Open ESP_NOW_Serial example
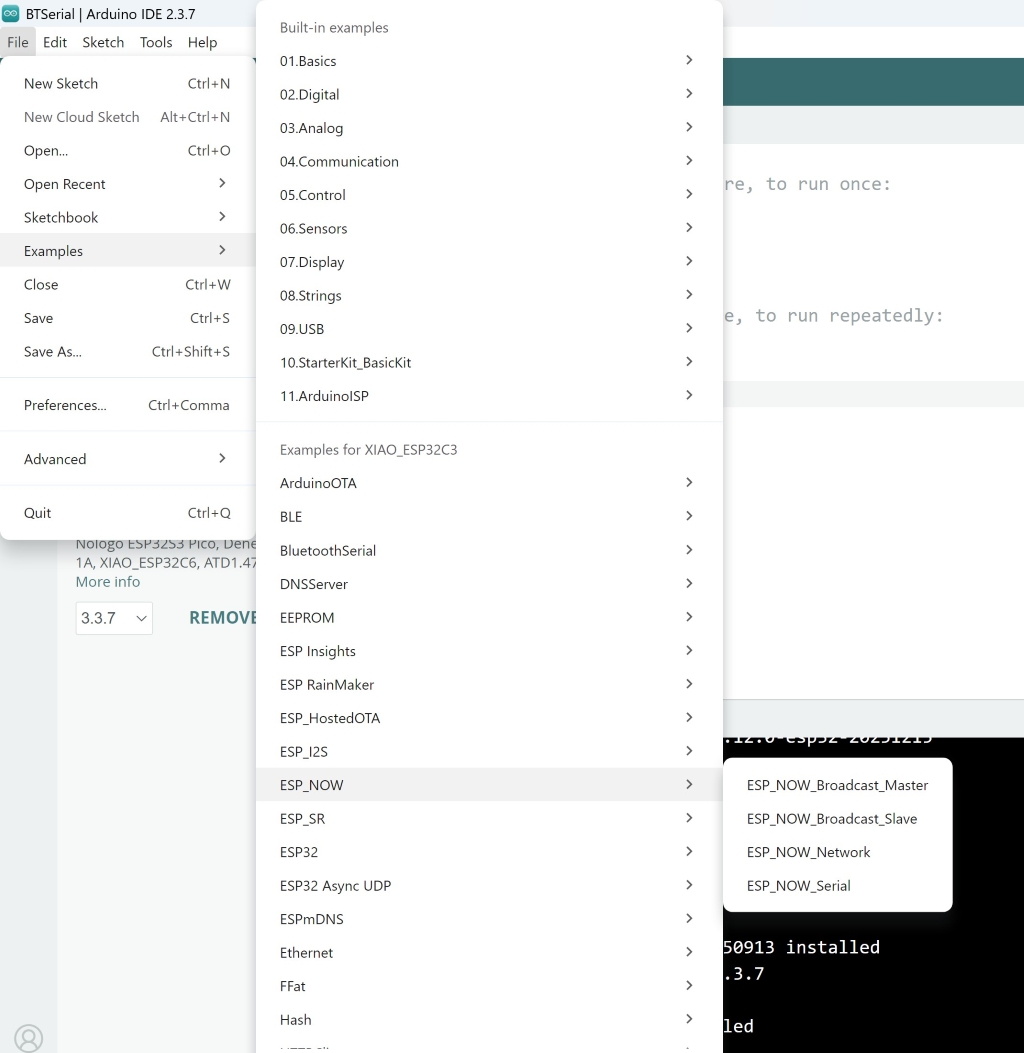The image size is (1024, 1053). 837,886
